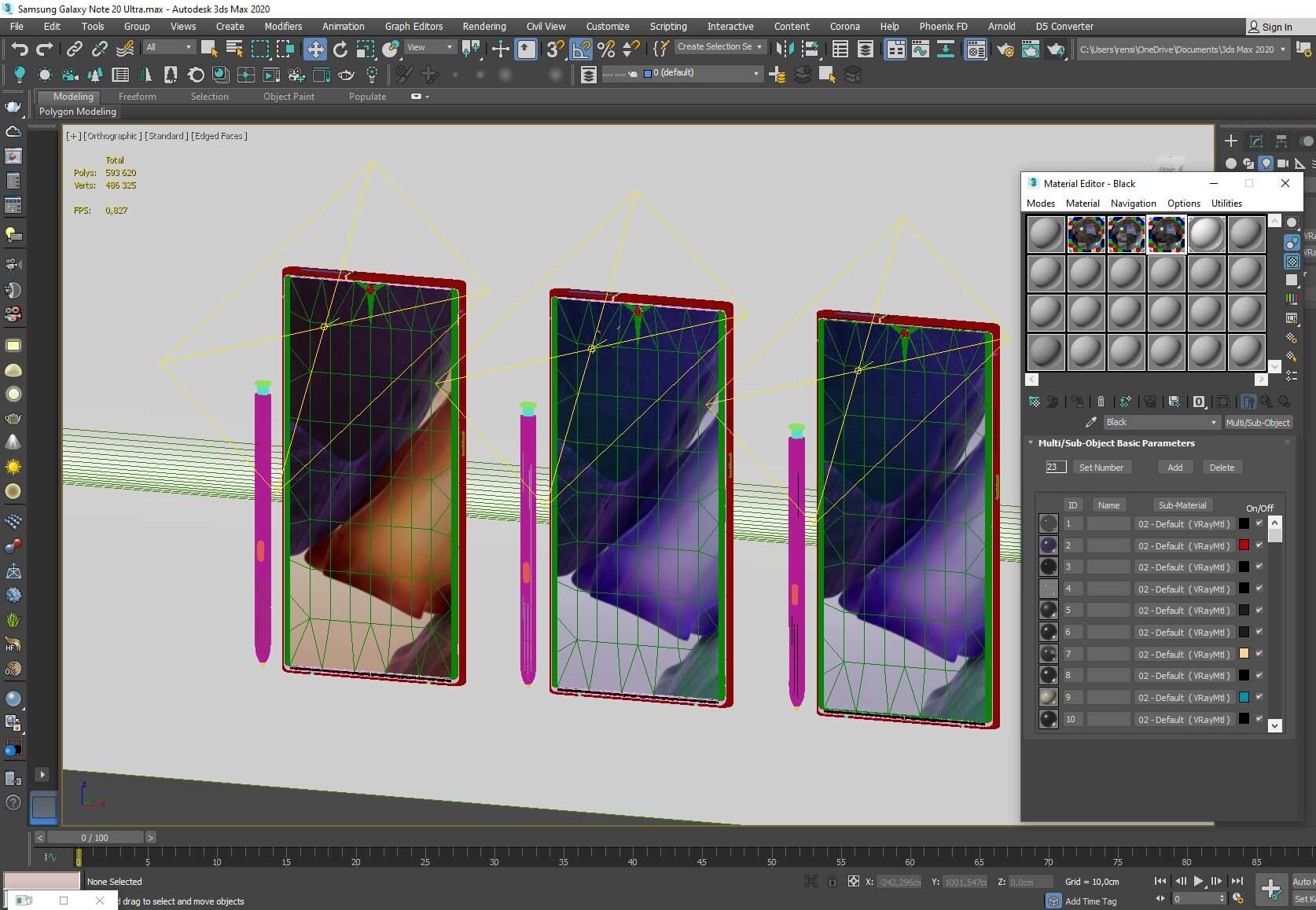The image size is (1316, 910).
Task: Toggle the Angle Snap icon
Action: [x=581, y=50]
